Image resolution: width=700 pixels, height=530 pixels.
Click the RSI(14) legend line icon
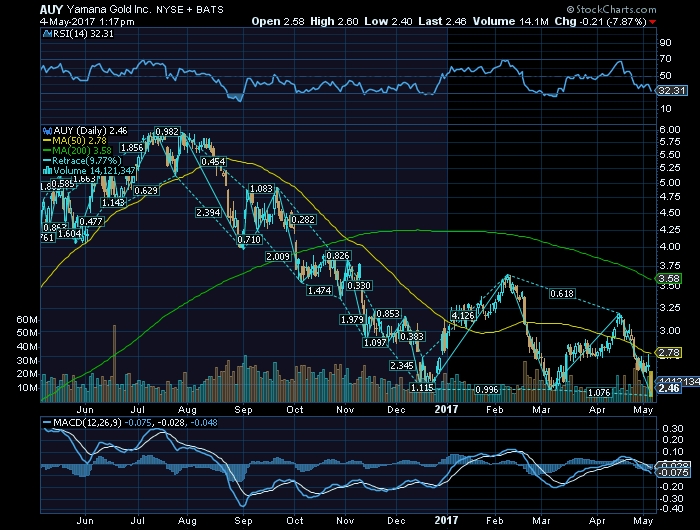pyautogui.click(x=47, y=34)
